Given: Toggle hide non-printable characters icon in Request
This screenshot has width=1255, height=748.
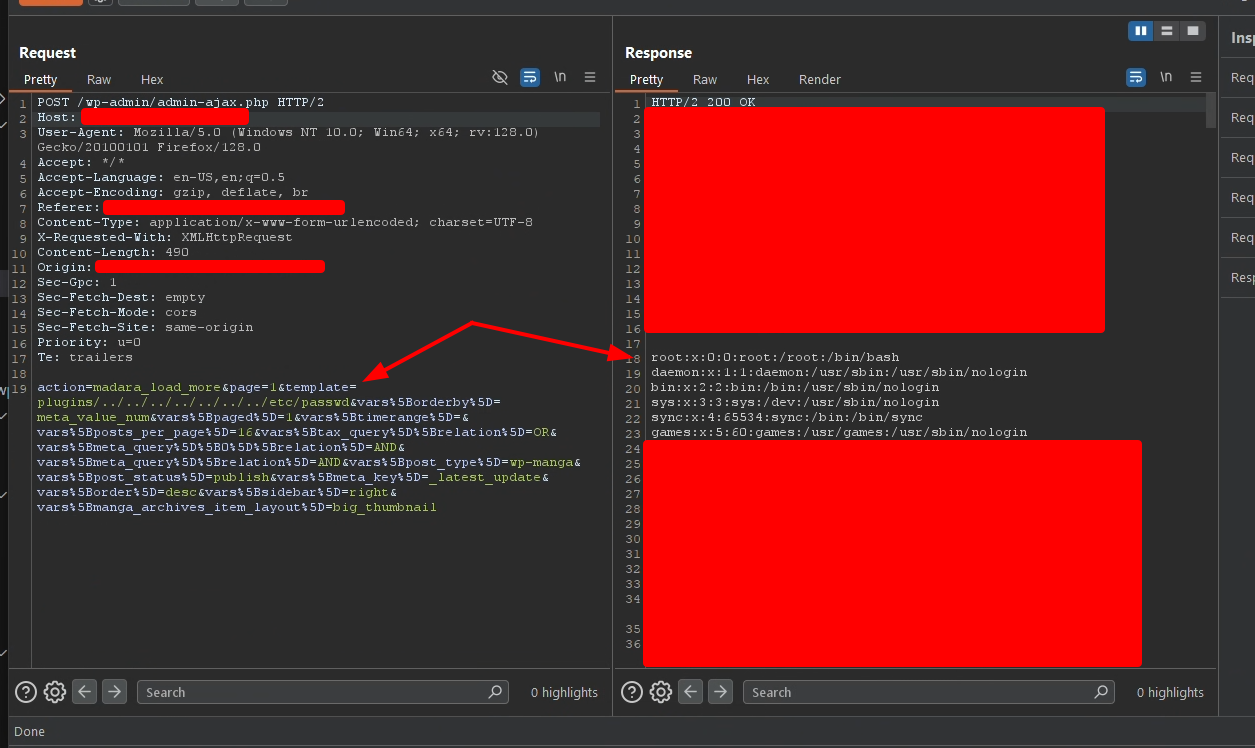Looking at the screenshot, I should point(501,77).
